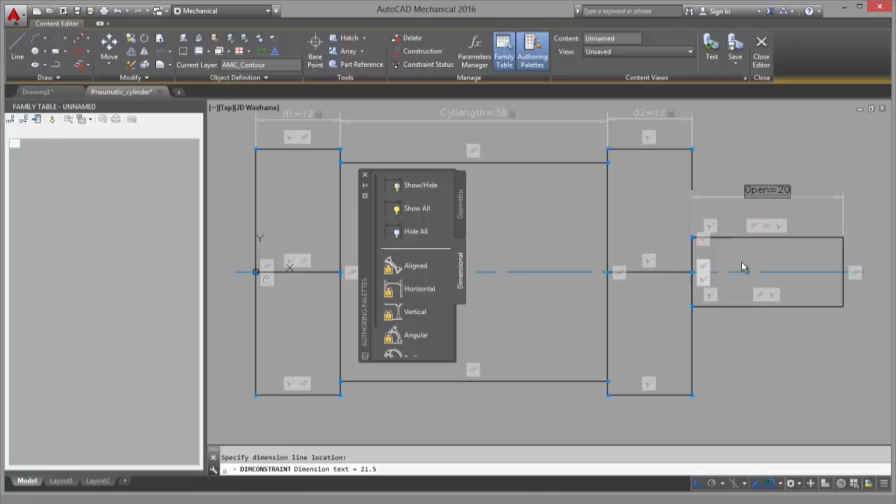
Task: Open the Sign In dropdown arrow
Action: tap(758, 11)
